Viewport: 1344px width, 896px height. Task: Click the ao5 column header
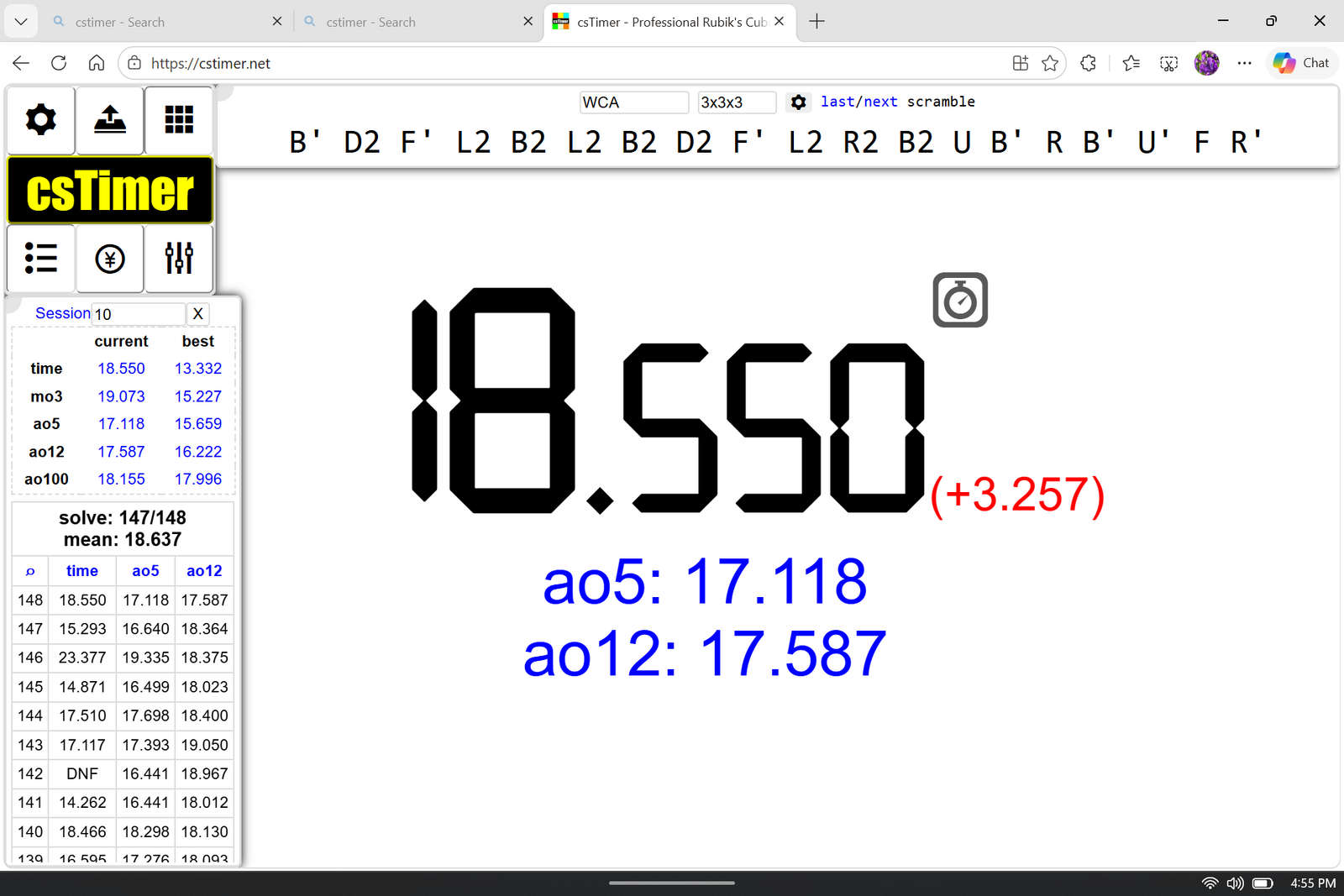coord(145,571)
